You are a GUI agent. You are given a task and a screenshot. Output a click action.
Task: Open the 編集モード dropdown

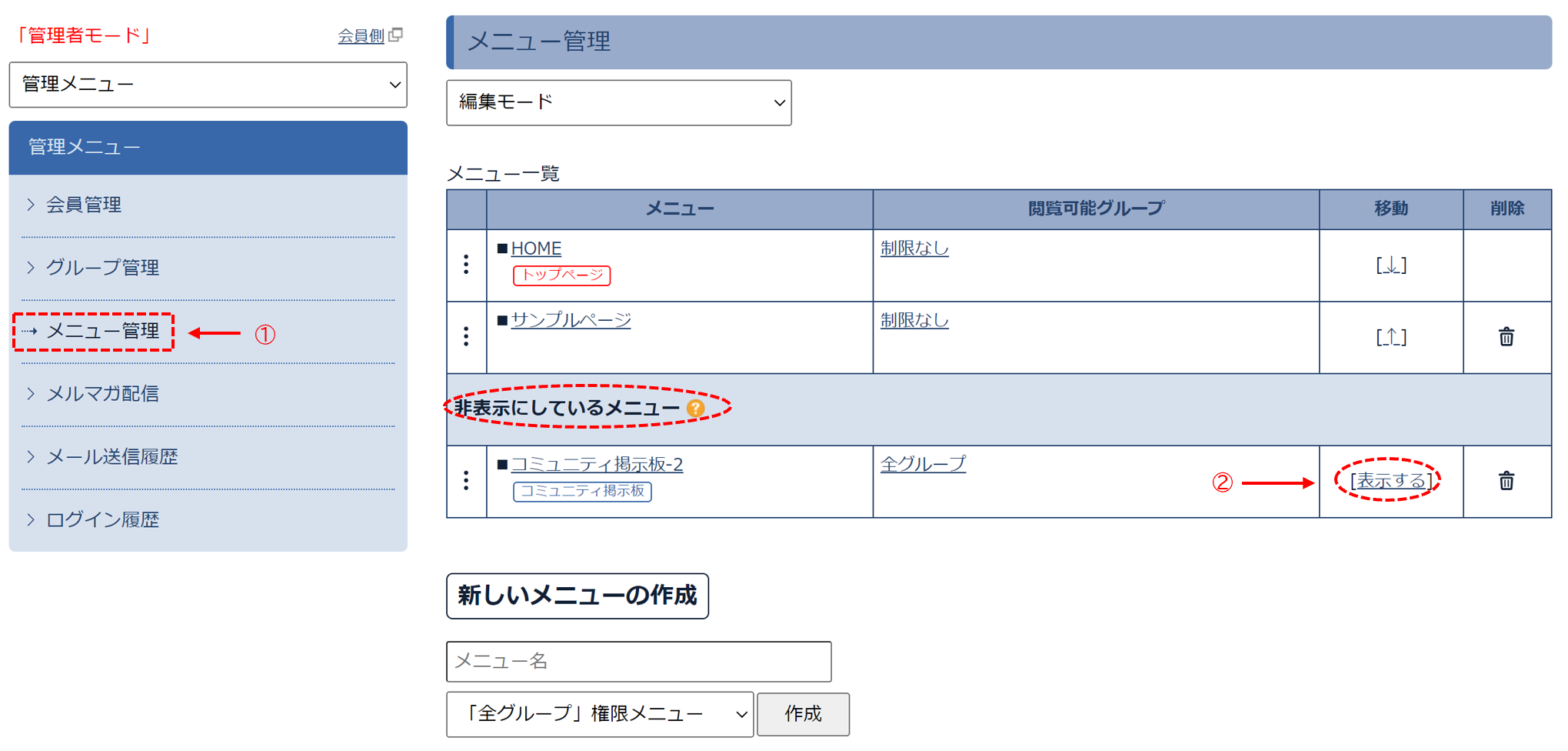[618, 102]
